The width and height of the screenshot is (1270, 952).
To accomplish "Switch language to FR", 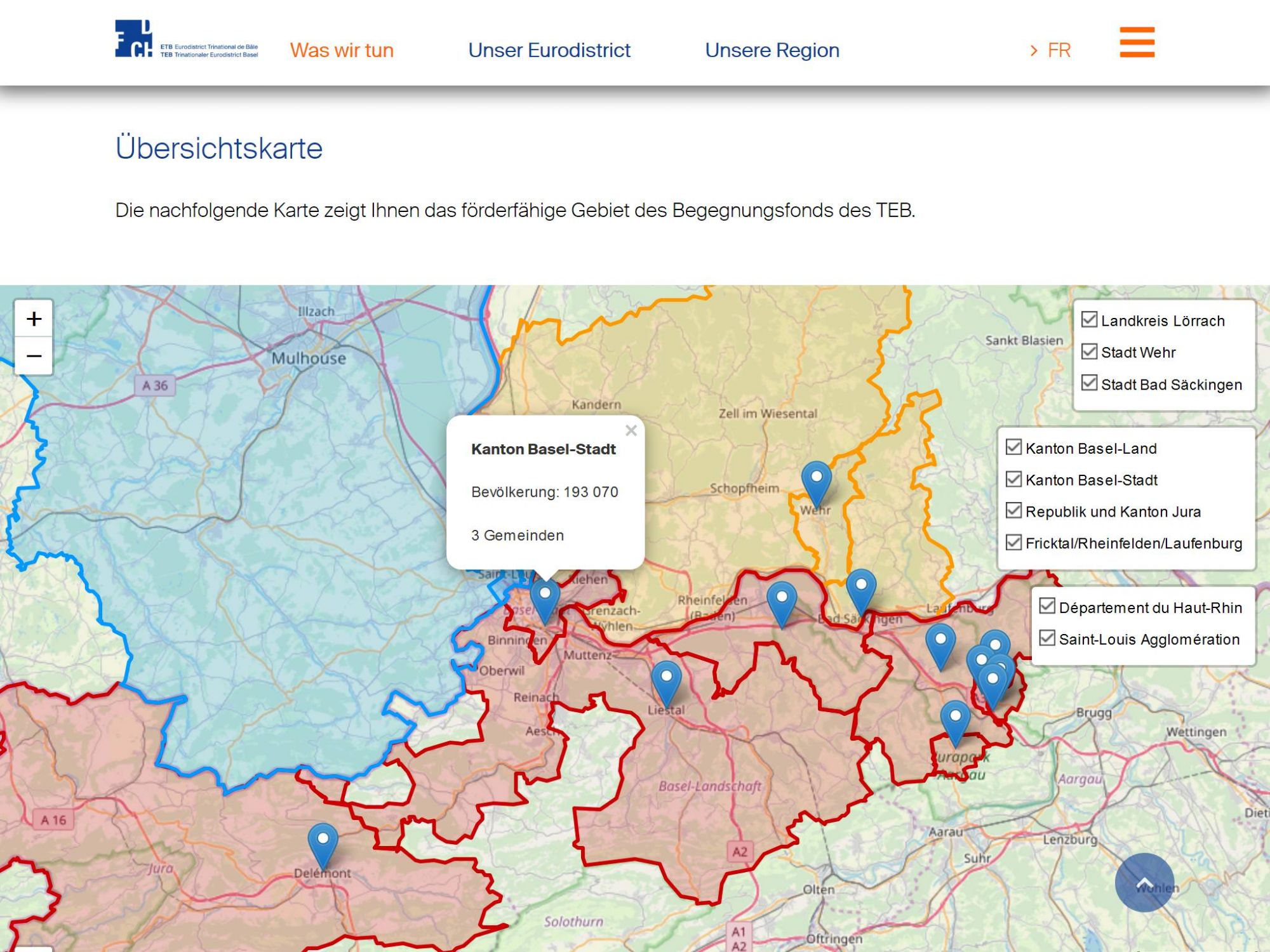I will (x=1058, y=50).
